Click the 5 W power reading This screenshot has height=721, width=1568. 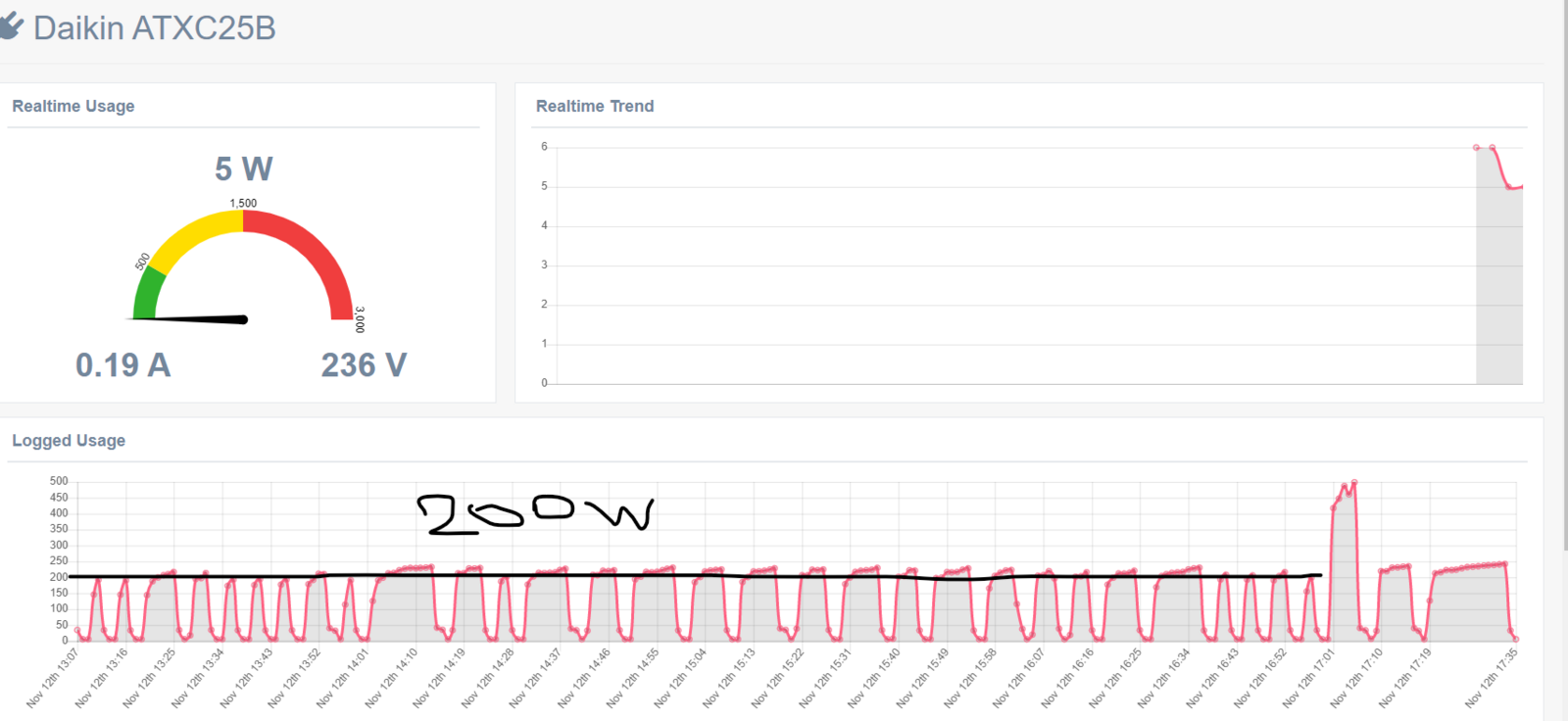(244, 169)
